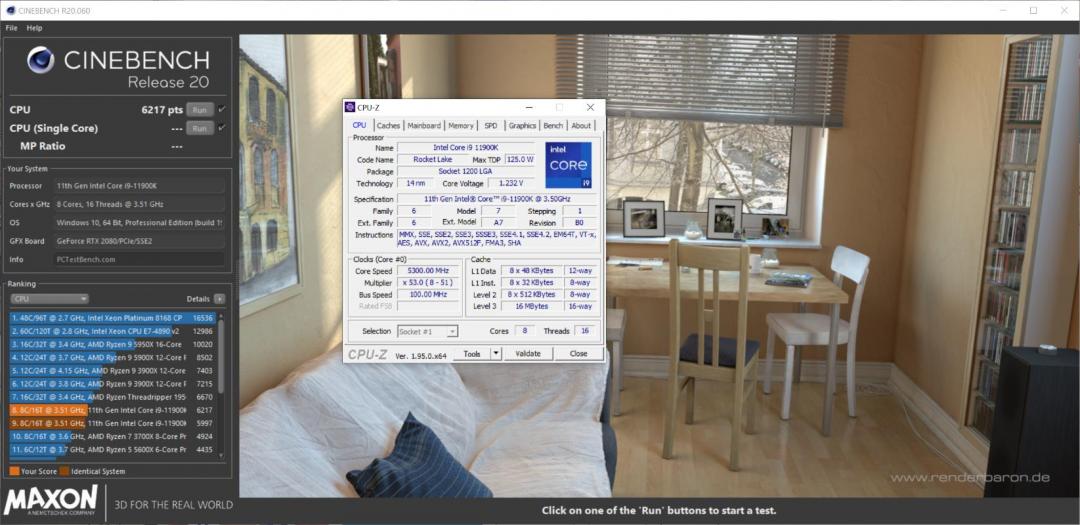
Task: Select ranking row AMD Ryzen 9 5900X 12-Core
Action: [114, 358]
